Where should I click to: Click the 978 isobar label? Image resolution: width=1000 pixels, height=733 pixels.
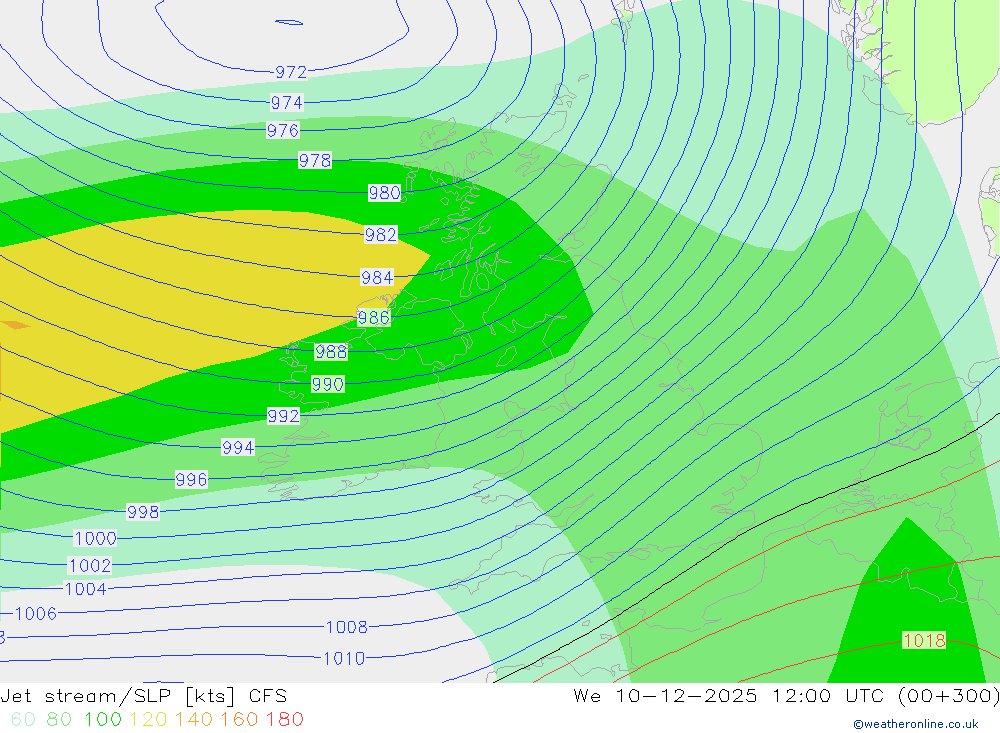pos(315,161)
